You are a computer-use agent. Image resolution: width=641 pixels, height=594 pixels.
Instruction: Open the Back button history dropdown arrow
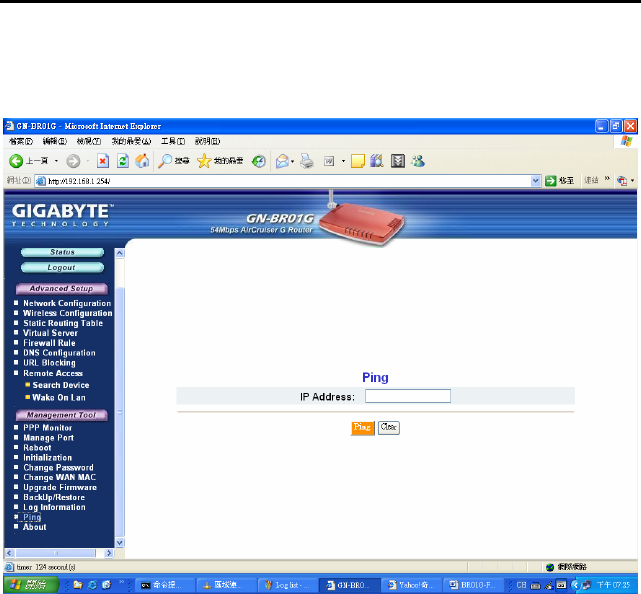(56, 161)
